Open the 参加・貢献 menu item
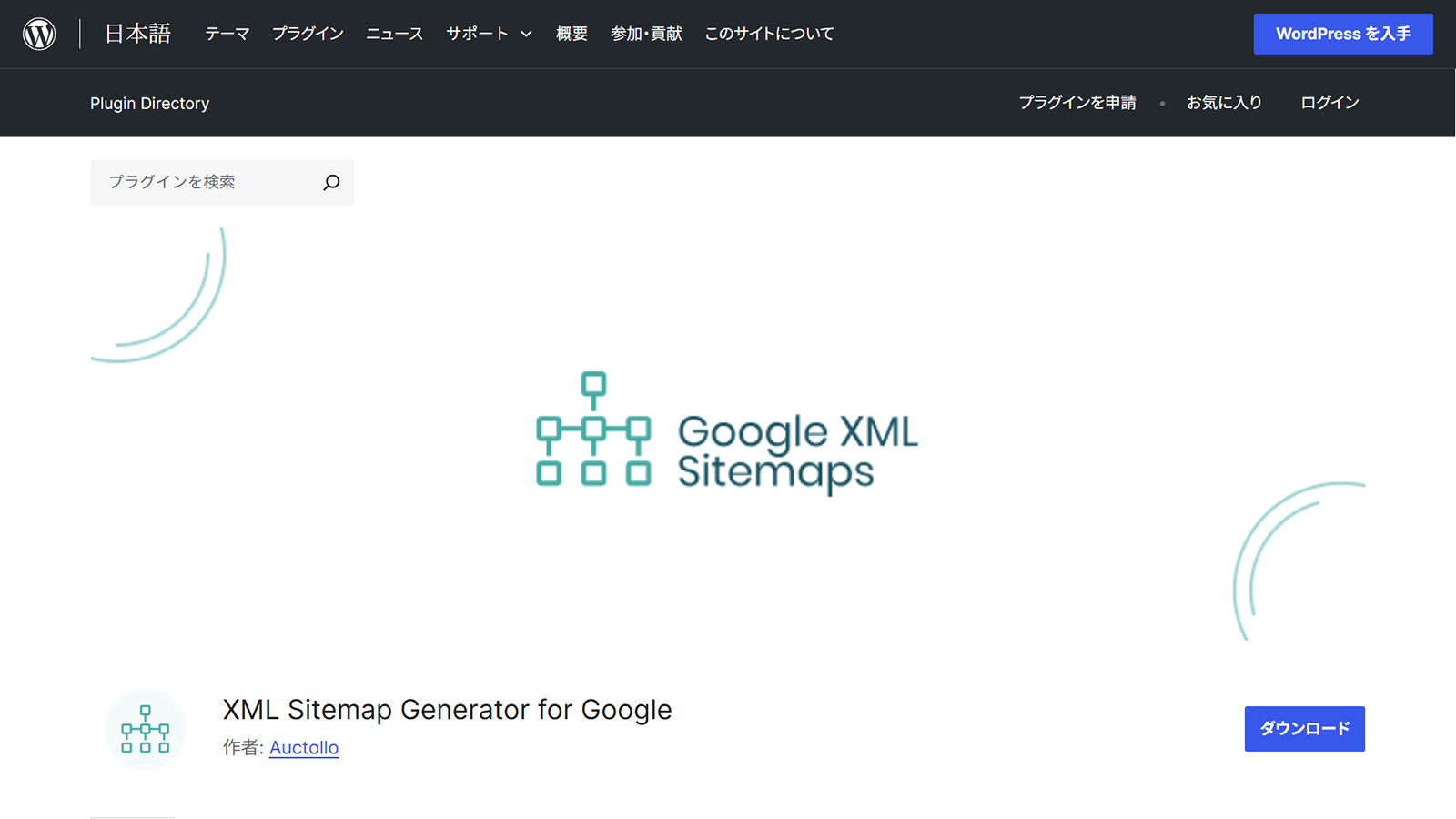Viewport: 1456px width, 819px height. [646, 34]
